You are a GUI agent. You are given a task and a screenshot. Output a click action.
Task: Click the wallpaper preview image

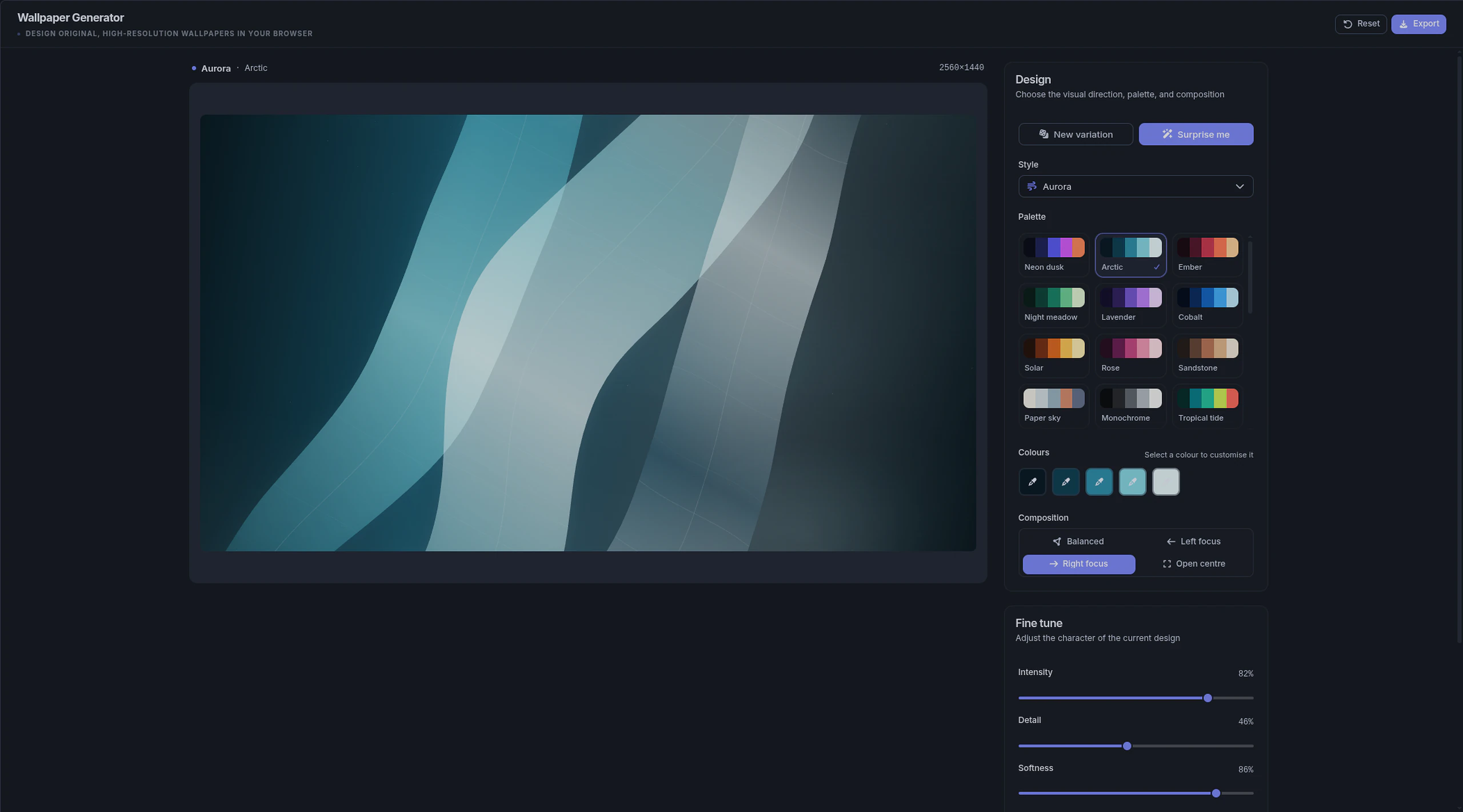coord(587,333)
